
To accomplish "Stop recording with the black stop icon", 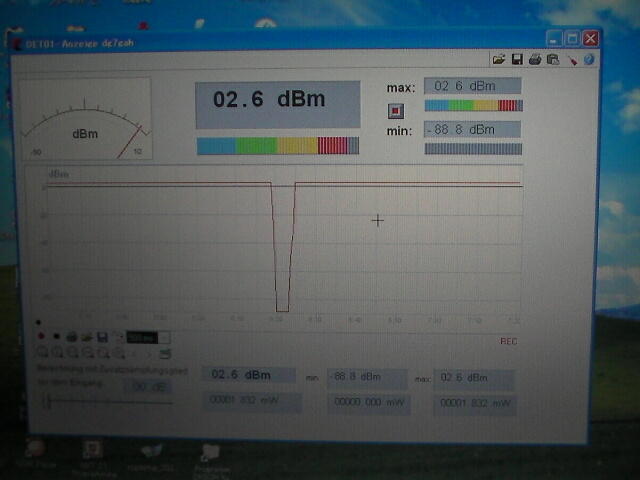I will click(56, 337).
